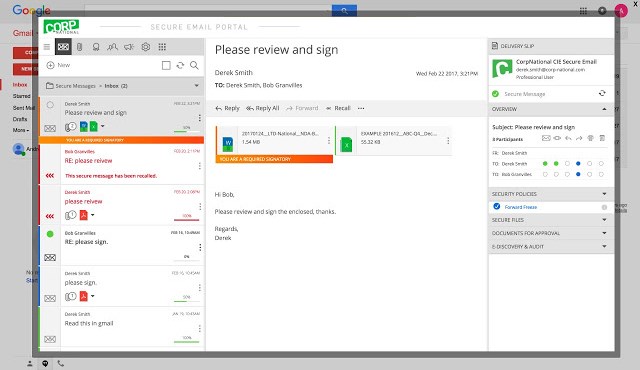The height and width of the screenshot is (370, 640).
Task: Open the more actions ellipsis beside Recall
Action: pos(361,108)
